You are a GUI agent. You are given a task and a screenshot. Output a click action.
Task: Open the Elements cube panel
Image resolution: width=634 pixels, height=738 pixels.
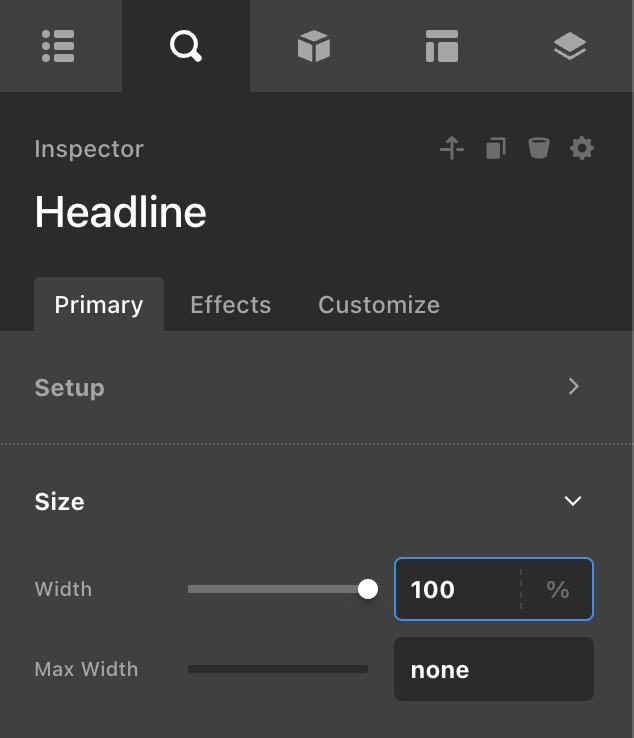tap(314, 46)
